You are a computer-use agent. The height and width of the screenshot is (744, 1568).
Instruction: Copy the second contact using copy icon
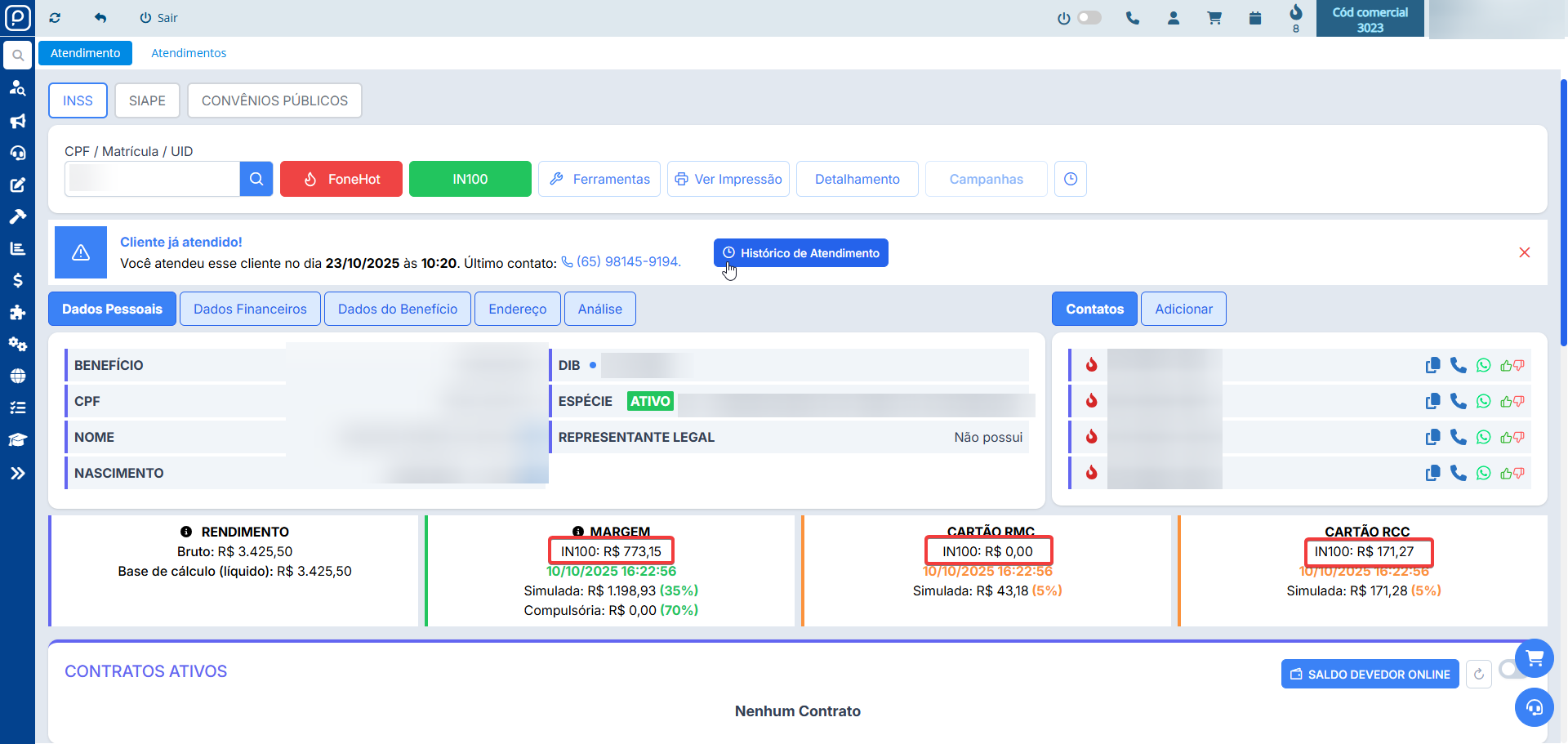1432,401
